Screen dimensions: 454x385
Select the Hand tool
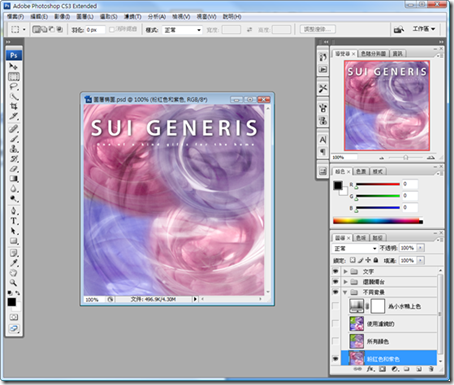(x=14, y=273)
